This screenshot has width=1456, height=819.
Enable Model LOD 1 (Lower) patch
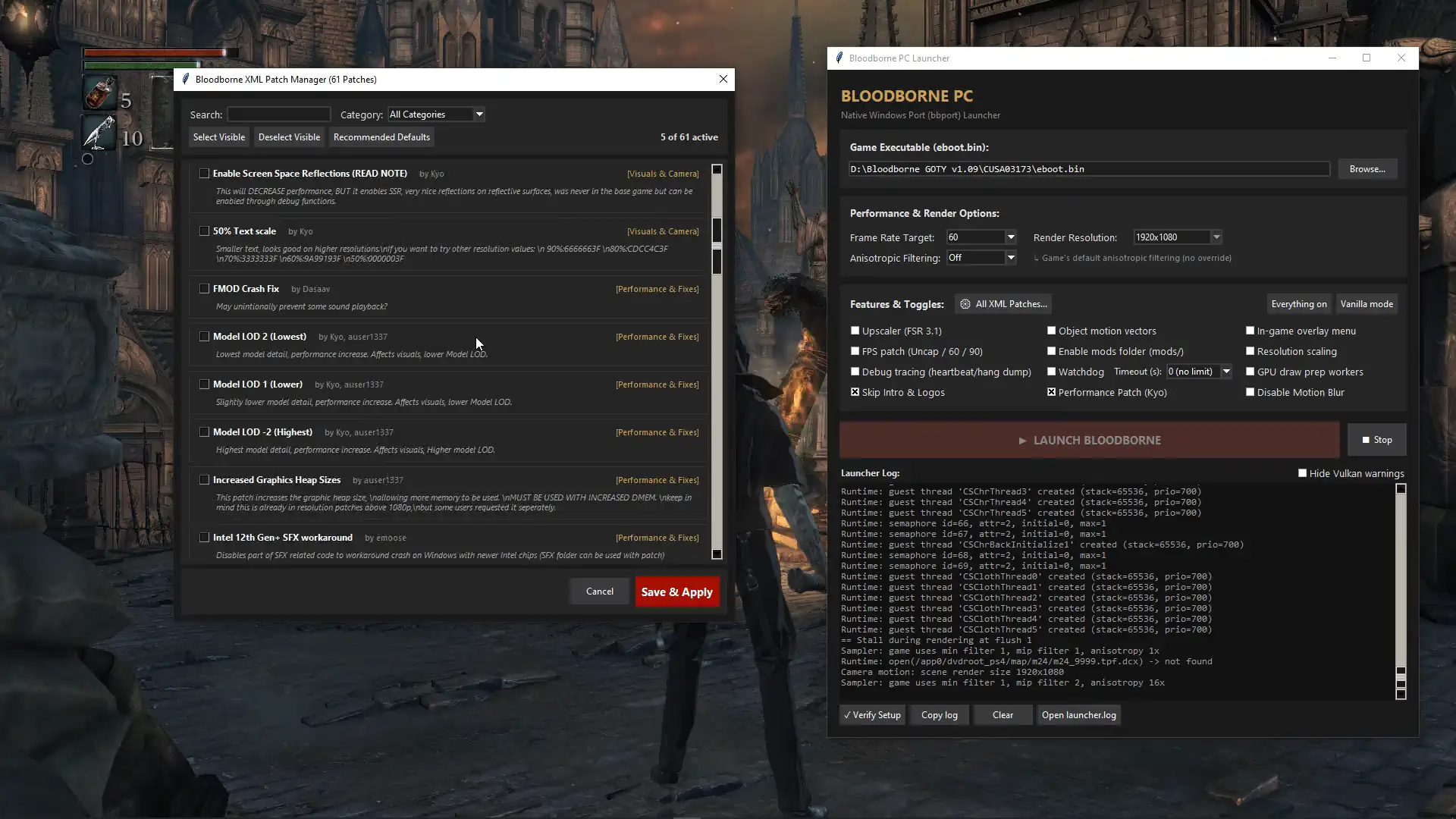204,384
